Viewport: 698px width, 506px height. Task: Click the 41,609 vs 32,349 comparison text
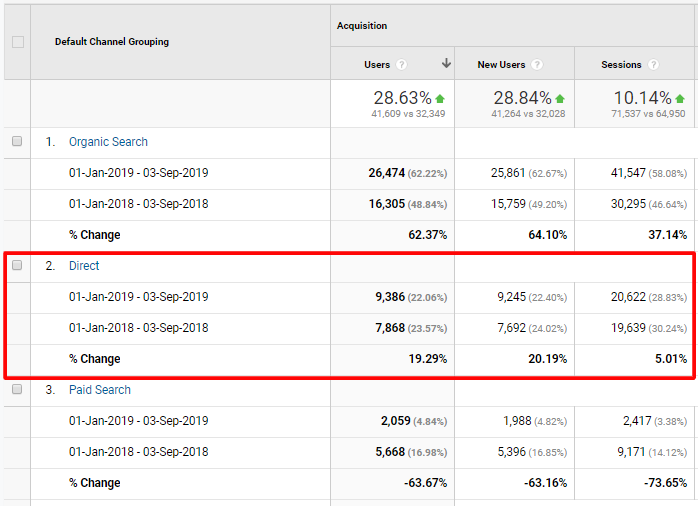(408, 114)
